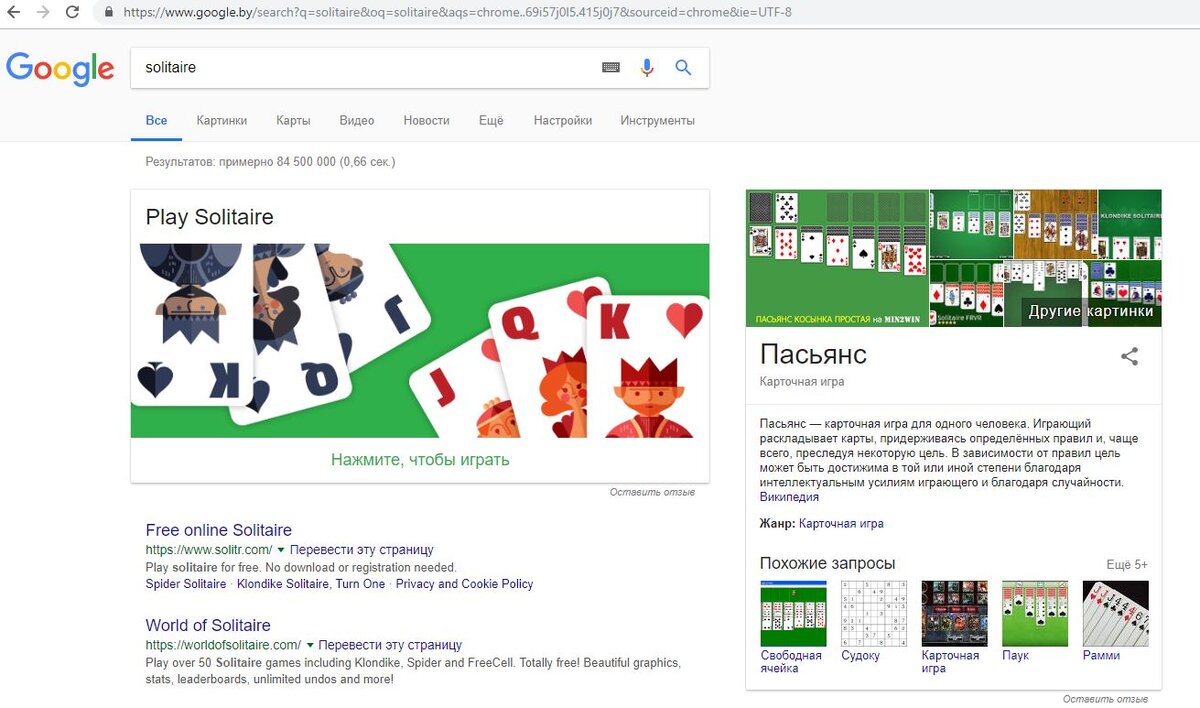Open the Википедия link
1200x708 pixels.
(x=789, y=497)
